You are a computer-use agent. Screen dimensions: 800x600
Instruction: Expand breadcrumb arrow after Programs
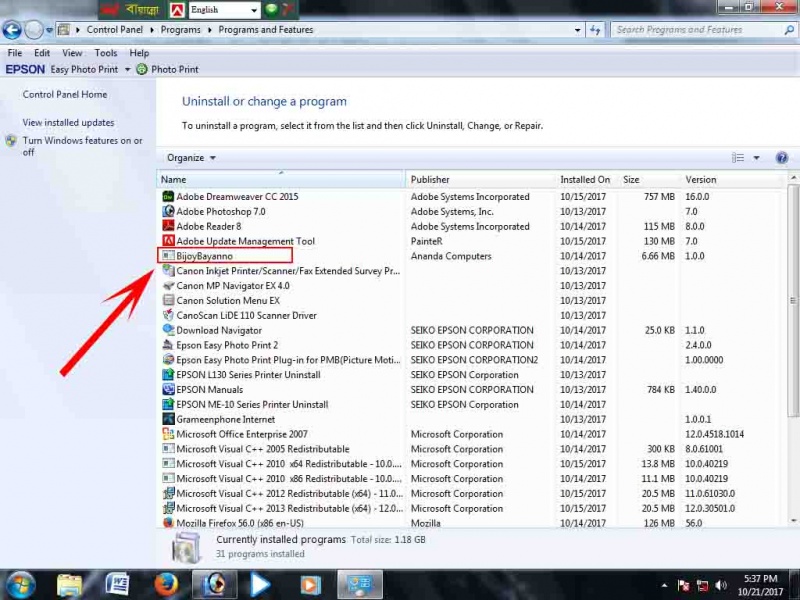pos(210,30)
